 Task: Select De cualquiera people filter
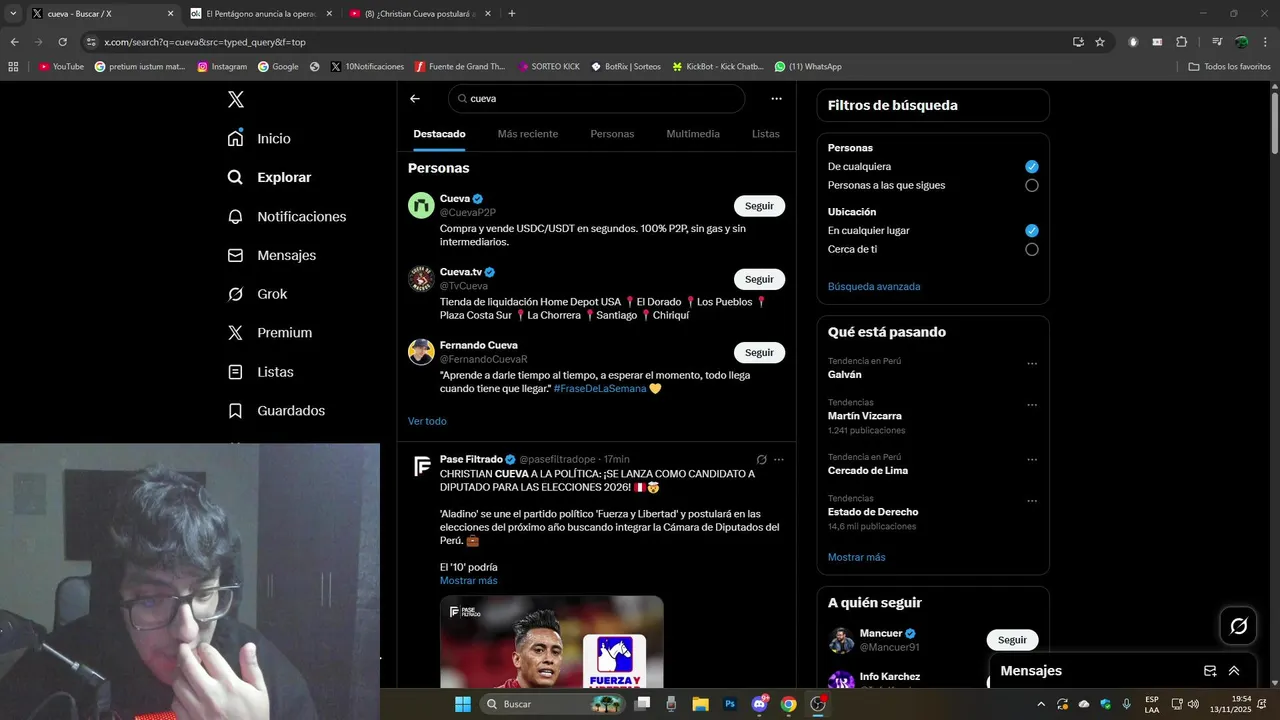(x=1032, y=167)
